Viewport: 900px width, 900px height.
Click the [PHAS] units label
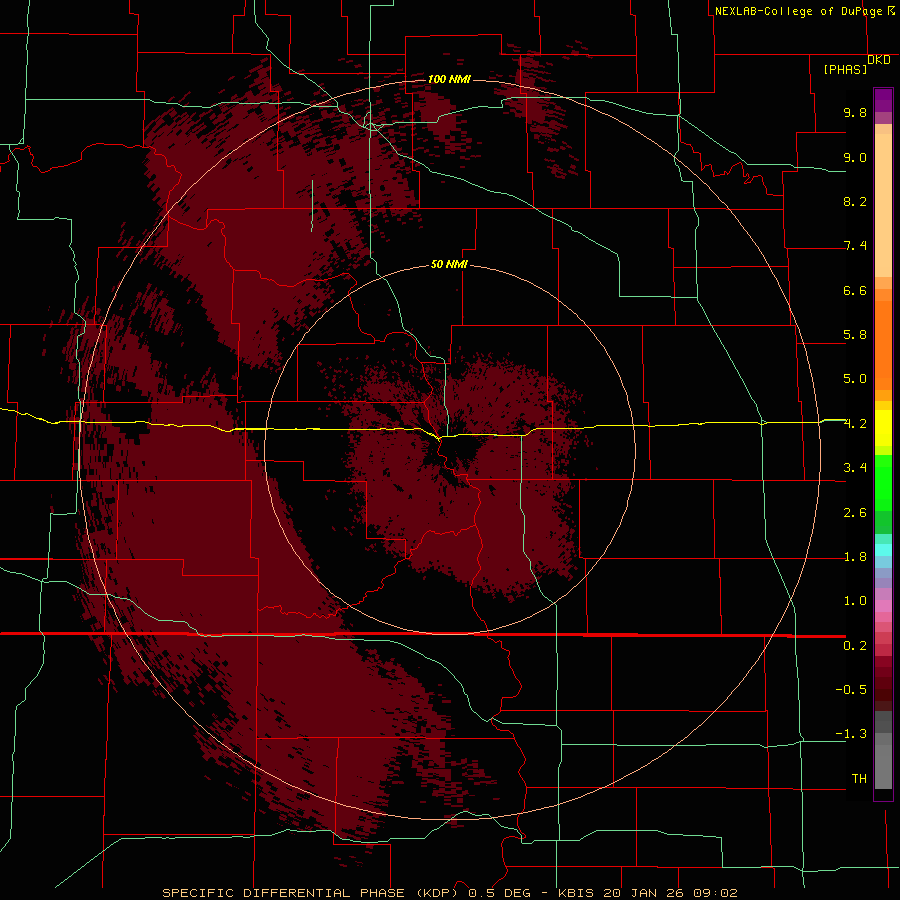[x=845, y=70]
